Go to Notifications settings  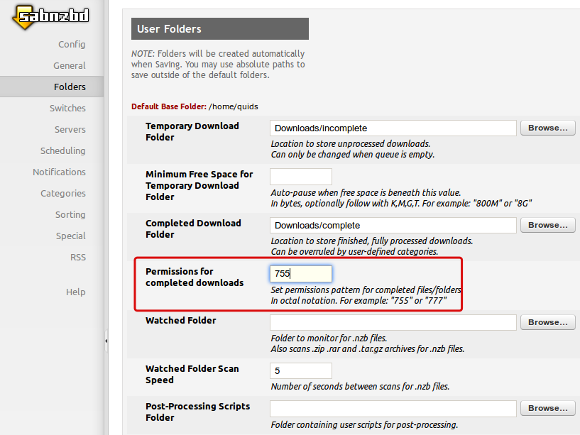pos(59,172)
